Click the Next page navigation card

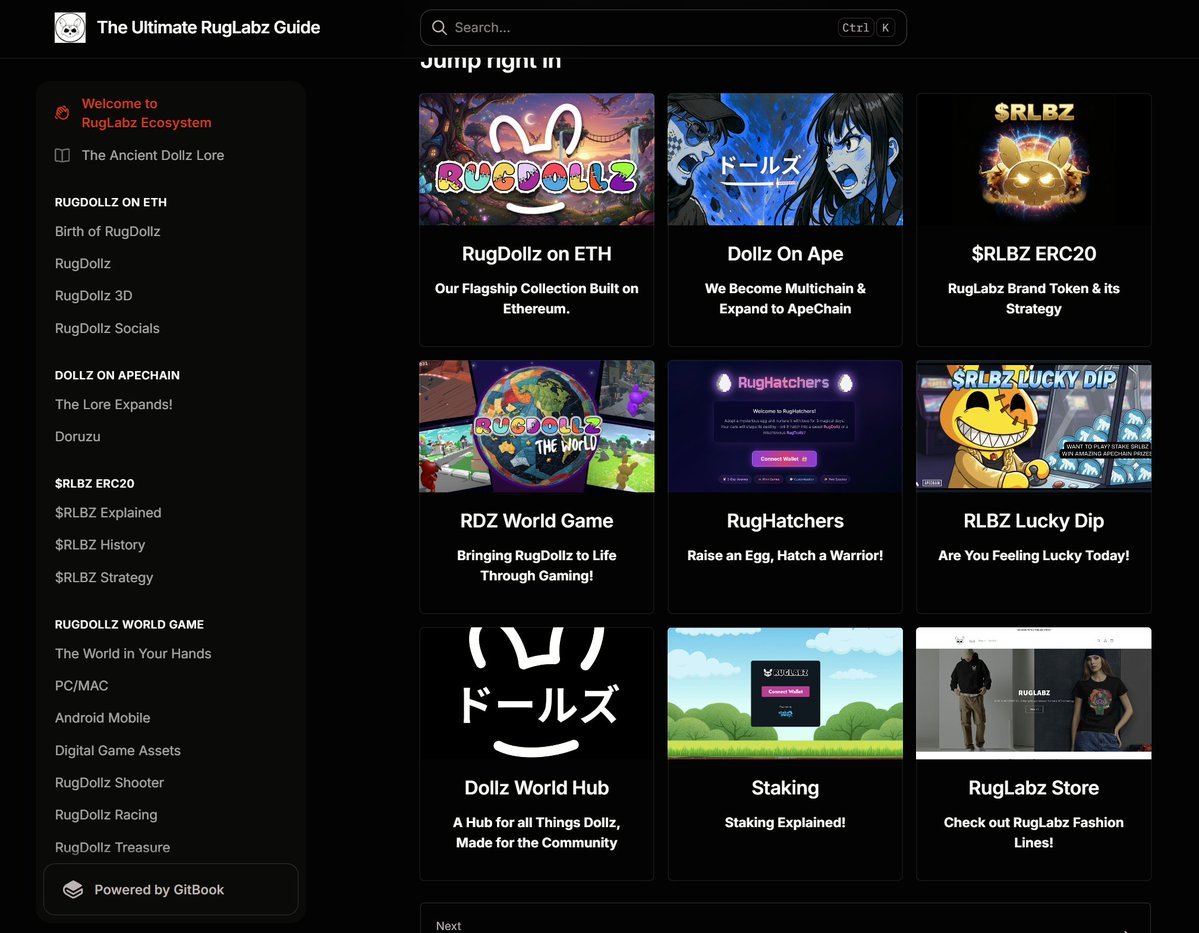click(x=785, y=918)
